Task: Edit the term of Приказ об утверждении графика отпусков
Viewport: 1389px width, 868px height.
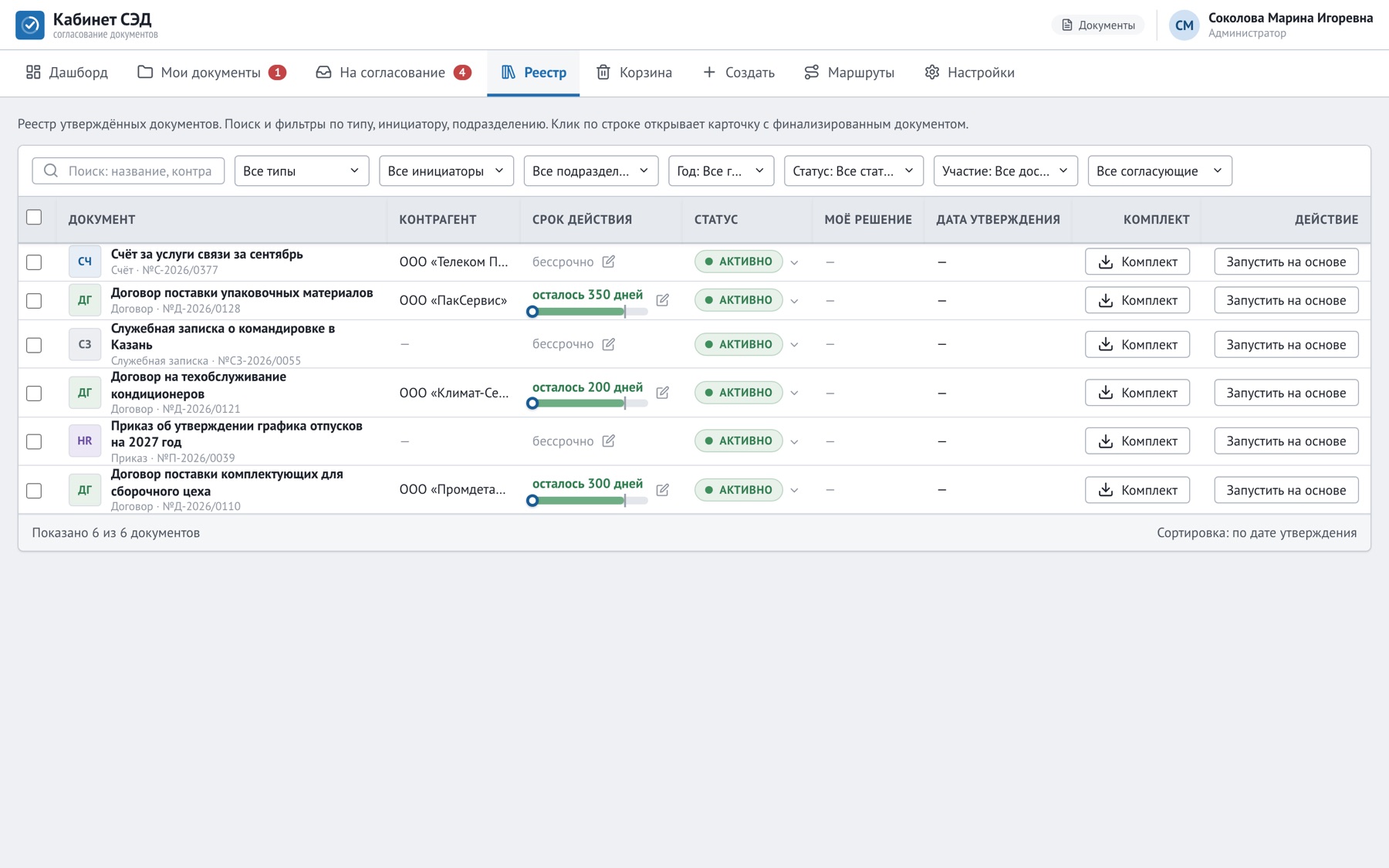Action: coord(609,441)
